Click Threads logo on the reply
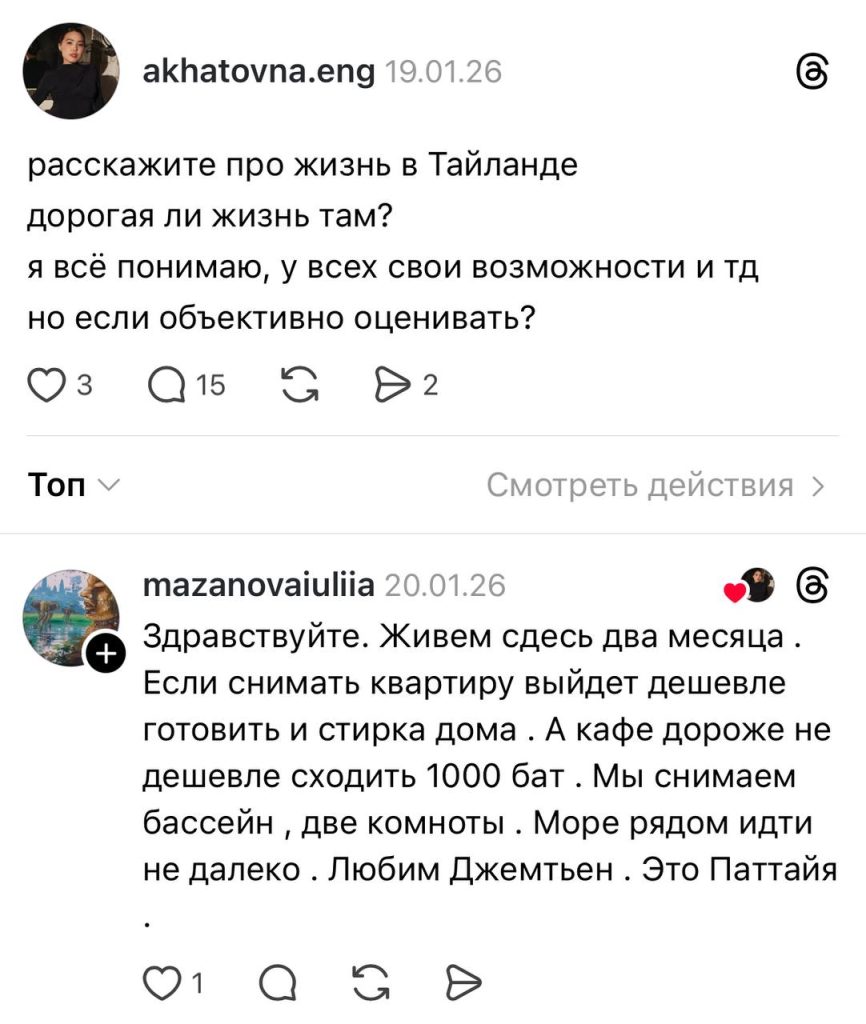The width and height of the screenshot is (866, 1024). pos(812,586)
